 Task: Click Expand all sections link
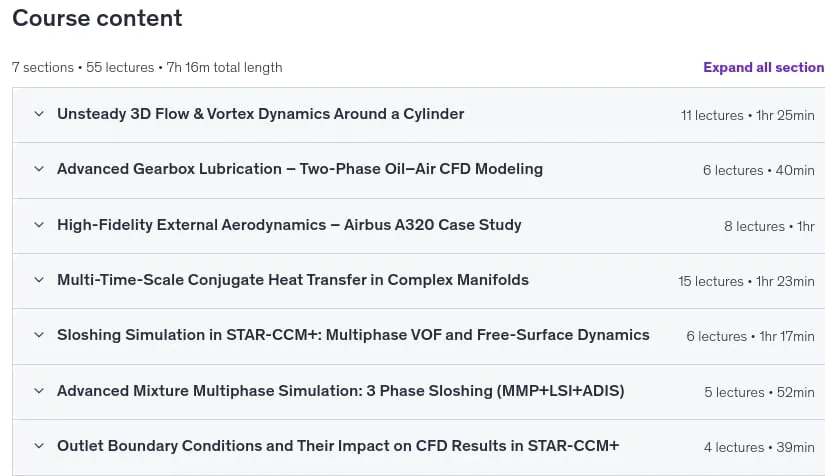click(764, 67)
